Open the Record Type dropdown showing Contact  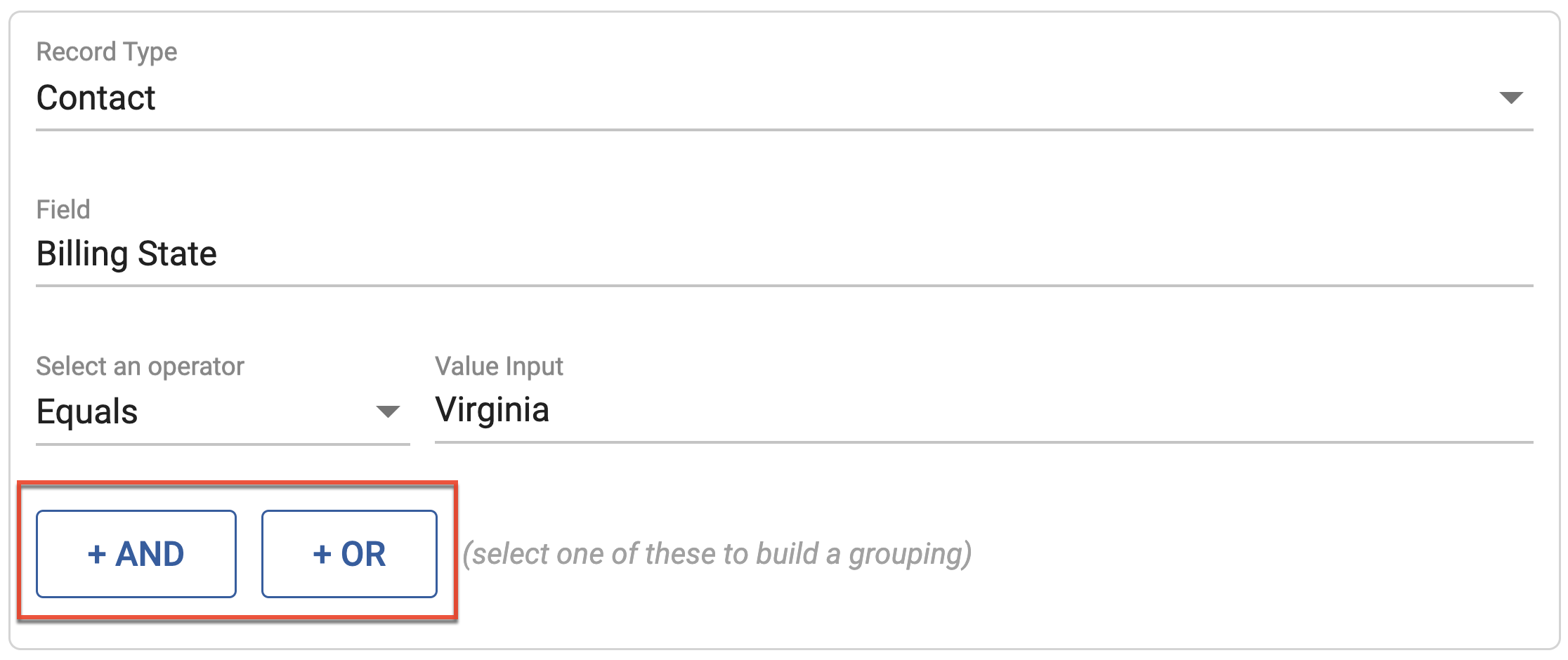click(x=773, y=98)
